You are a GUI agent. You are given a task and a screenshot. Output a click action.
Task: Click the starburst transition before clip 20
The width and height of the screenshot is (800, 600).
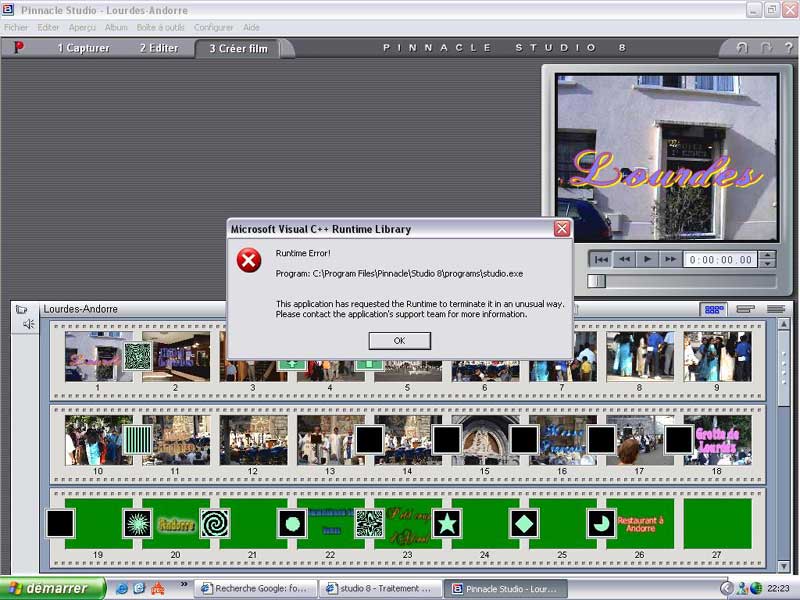coord(138,523)
